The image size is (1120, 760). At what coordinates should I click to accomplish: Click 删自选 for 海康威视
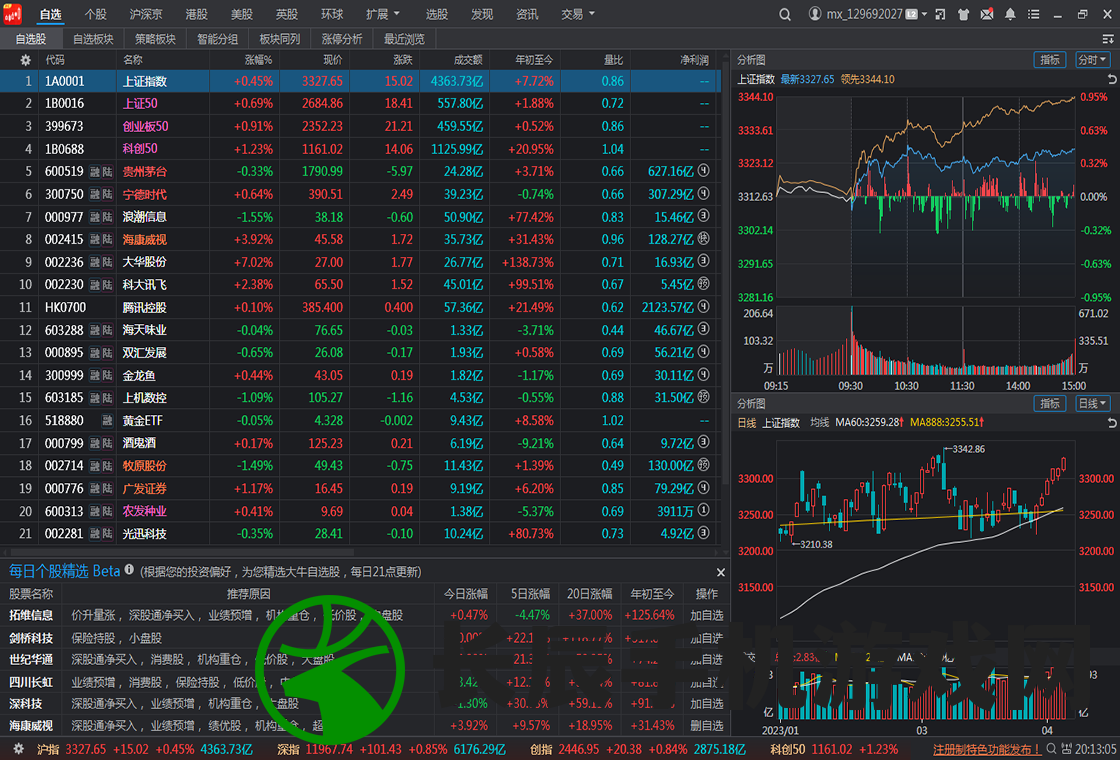tap(707, 726)
